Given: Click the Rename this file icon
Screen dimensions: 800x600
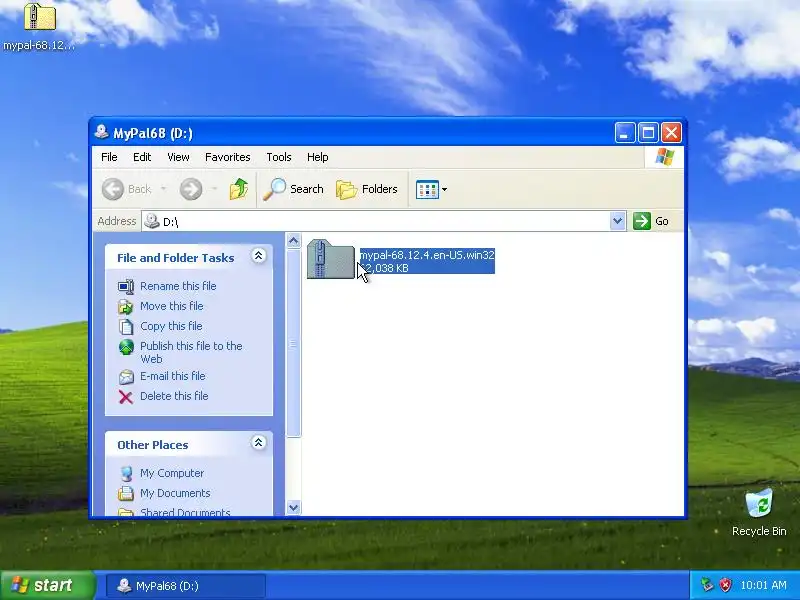Looking at the screenshot, I should tap(126, 287).
